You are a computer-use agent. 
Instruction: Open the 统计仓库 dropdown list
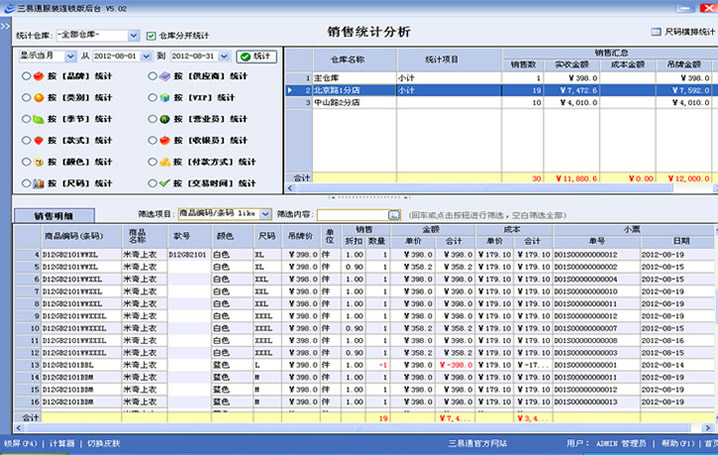tap(133, 35)
